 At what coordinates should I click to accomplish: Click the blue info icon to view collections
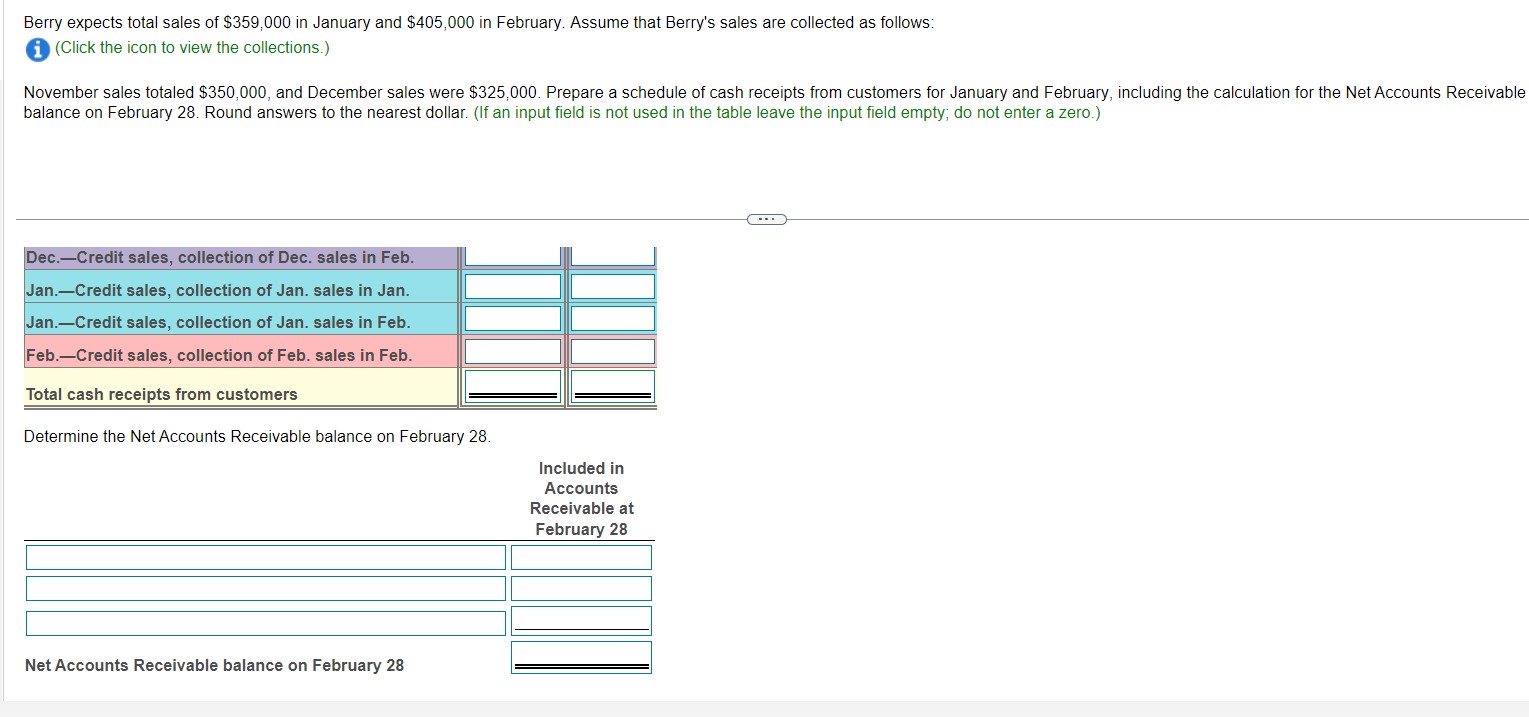click(x=35, y=47)
